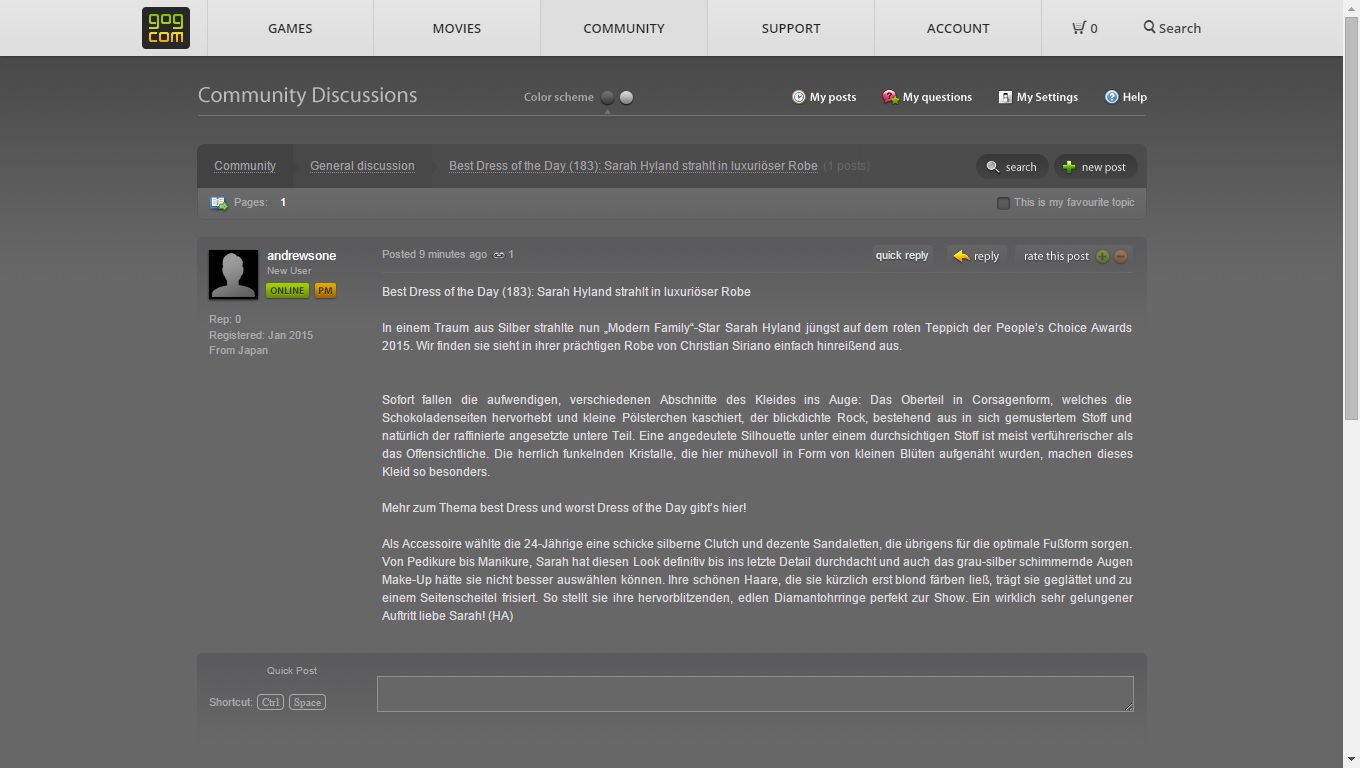This screenshot has height=768, width=1360.
Task: Click 'From Japan' text
Action: [238, 350]
